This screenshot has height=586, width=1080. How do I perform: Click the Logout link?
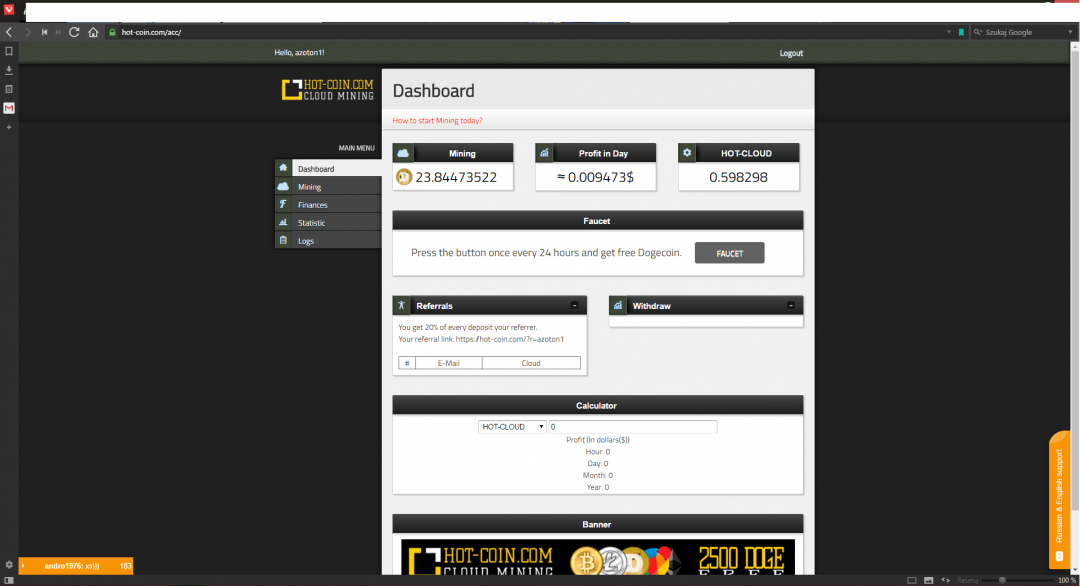click(x=791, y=53)
